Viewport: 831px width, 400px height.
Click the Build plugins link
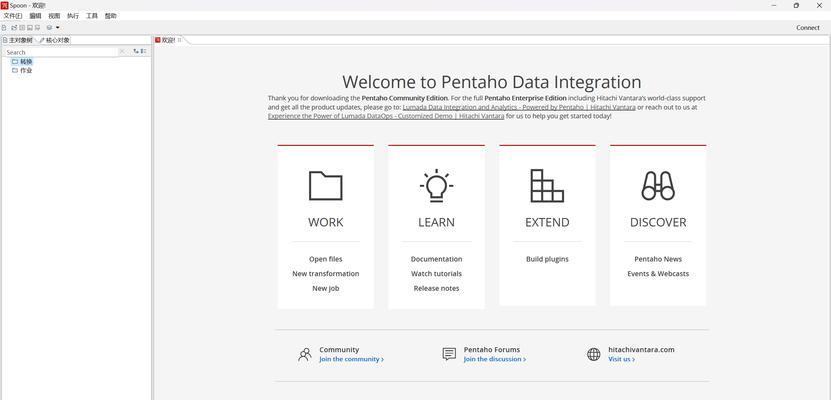pyautogui.click(x=547, y=259)
